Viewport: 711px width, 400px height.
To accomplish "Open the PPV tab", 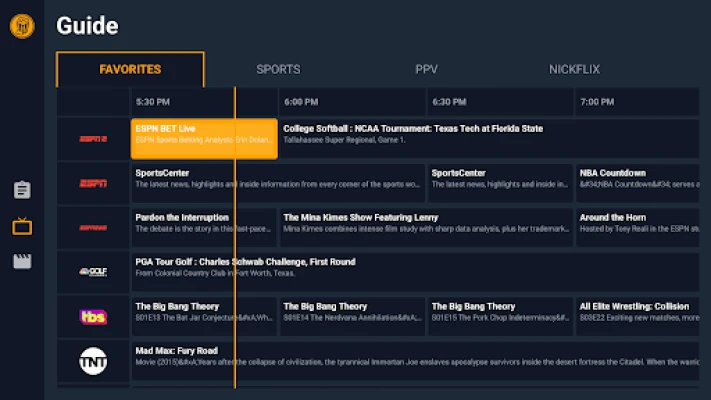I will coord(427,69).
